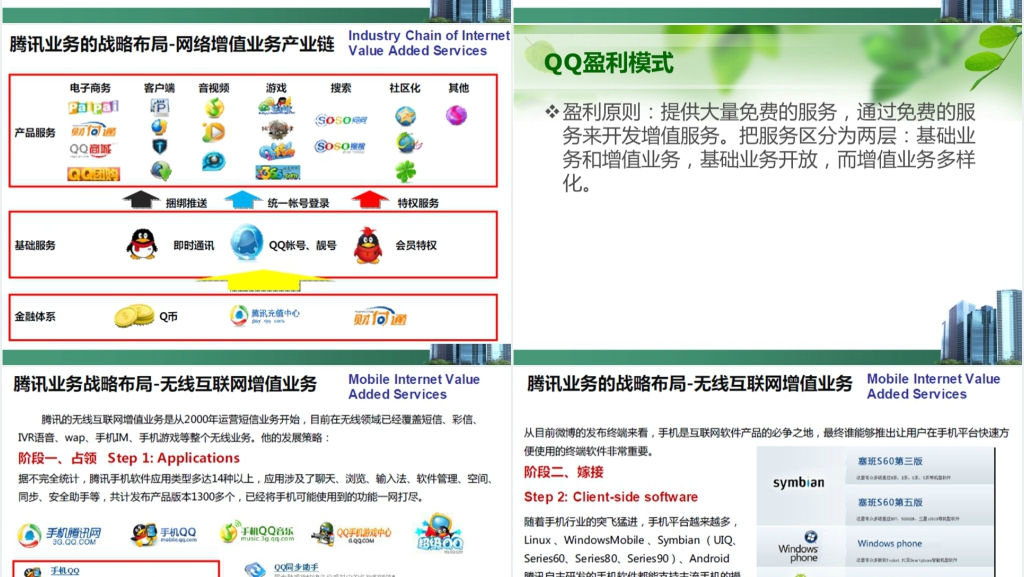Click the black arrow beside 捆绑推送

pos(141,200)
